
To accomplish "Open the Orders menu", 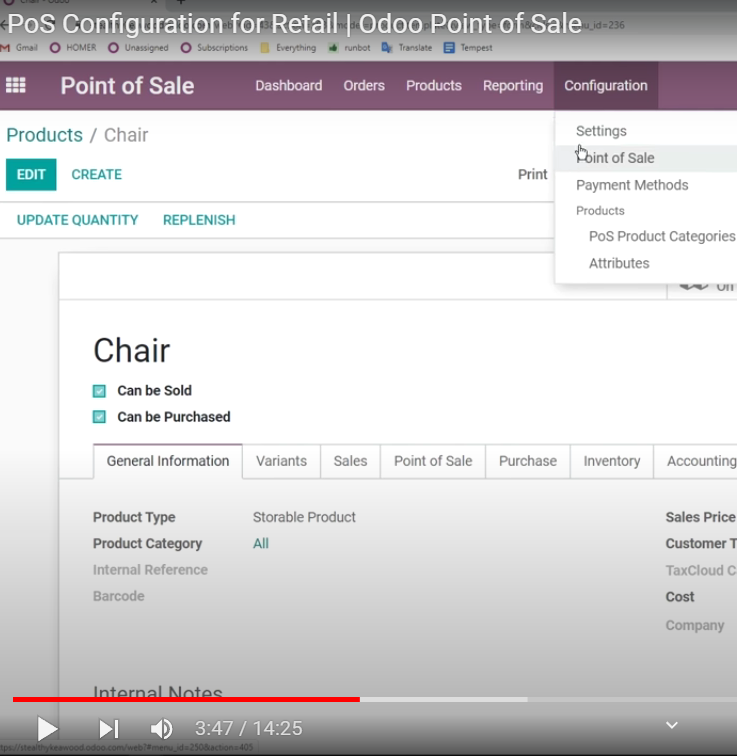I will [x=364, y=86].
